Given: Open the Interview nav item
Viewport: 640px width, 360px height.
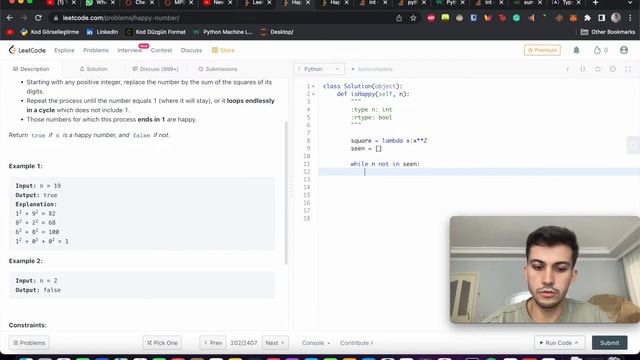Looking at the screenshot, I should [x=129, y=50].
